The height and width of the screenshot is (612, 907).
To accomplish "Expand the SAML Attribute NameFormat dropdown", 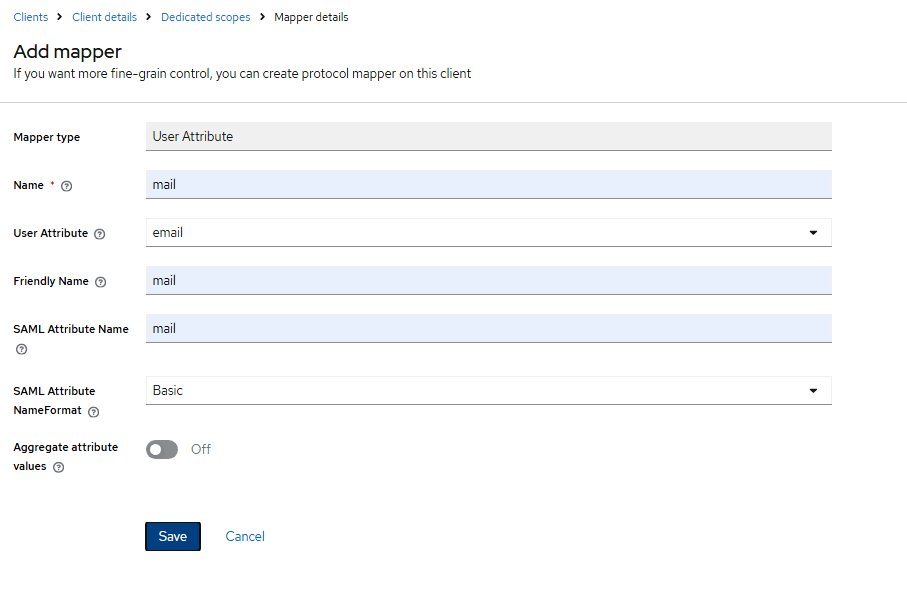I will (488, 391).
